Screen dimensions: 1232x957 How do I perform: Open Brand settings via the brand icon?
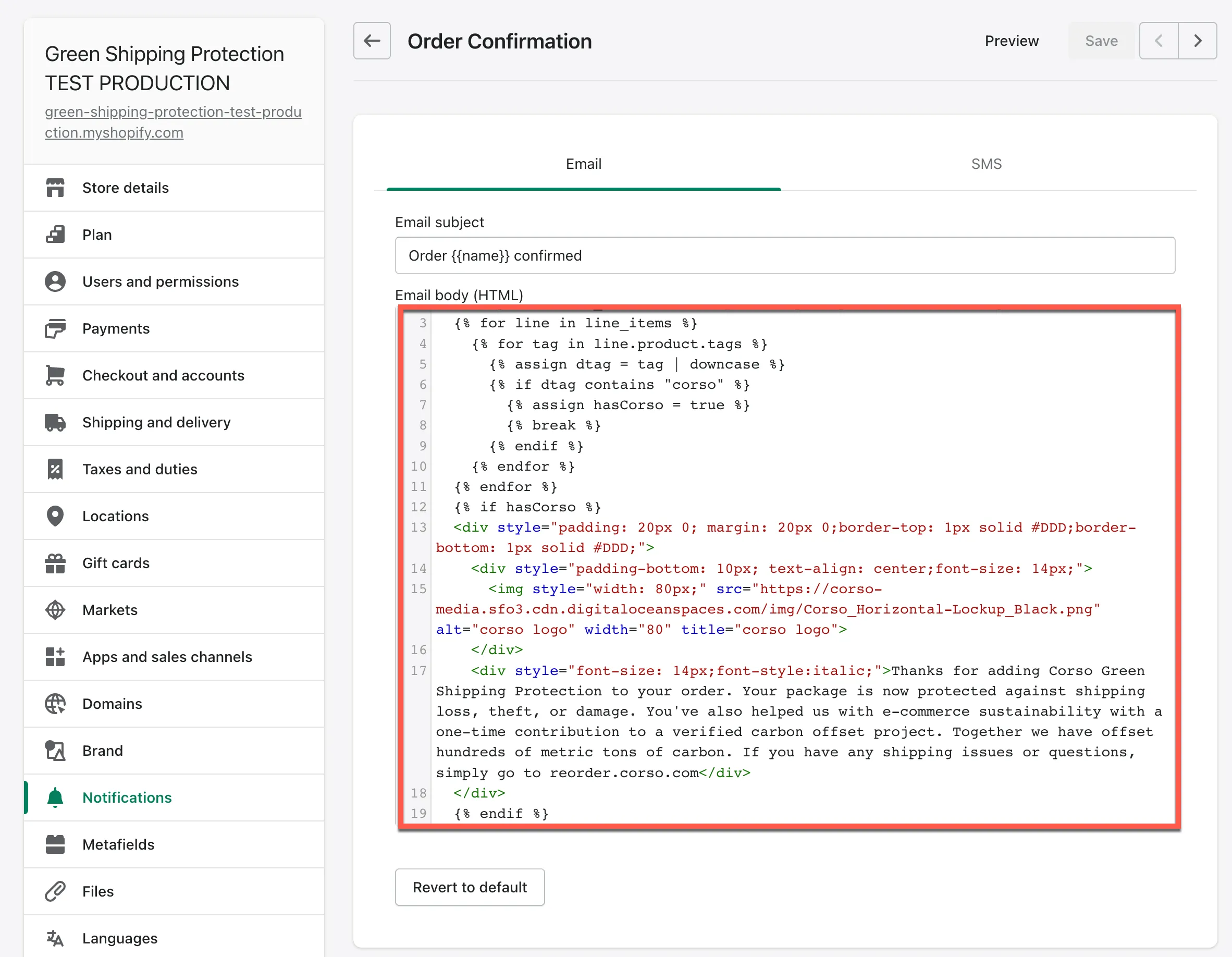(55, 751)
